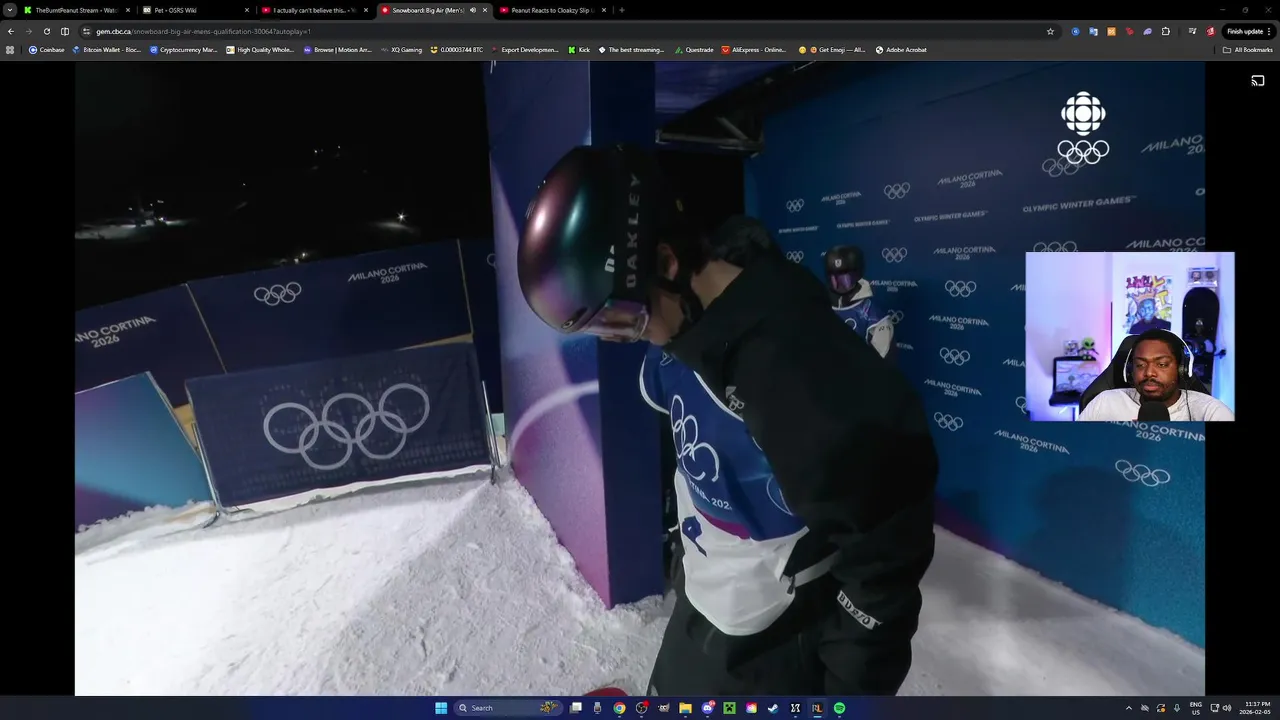Open the High Quality Whole... bookmark

point(260,49)
